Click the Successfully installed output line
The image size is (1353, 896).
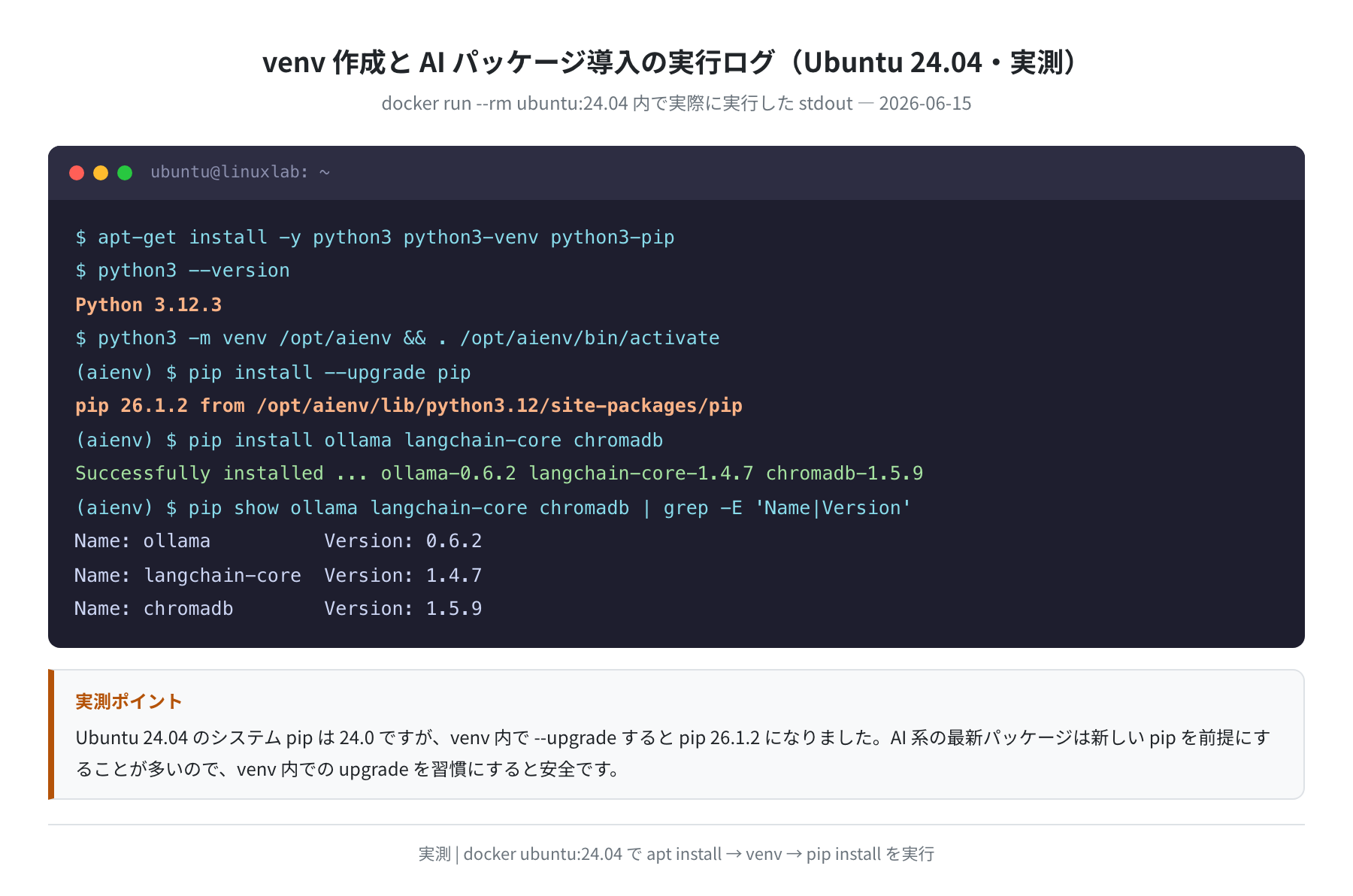coord(499,474)
